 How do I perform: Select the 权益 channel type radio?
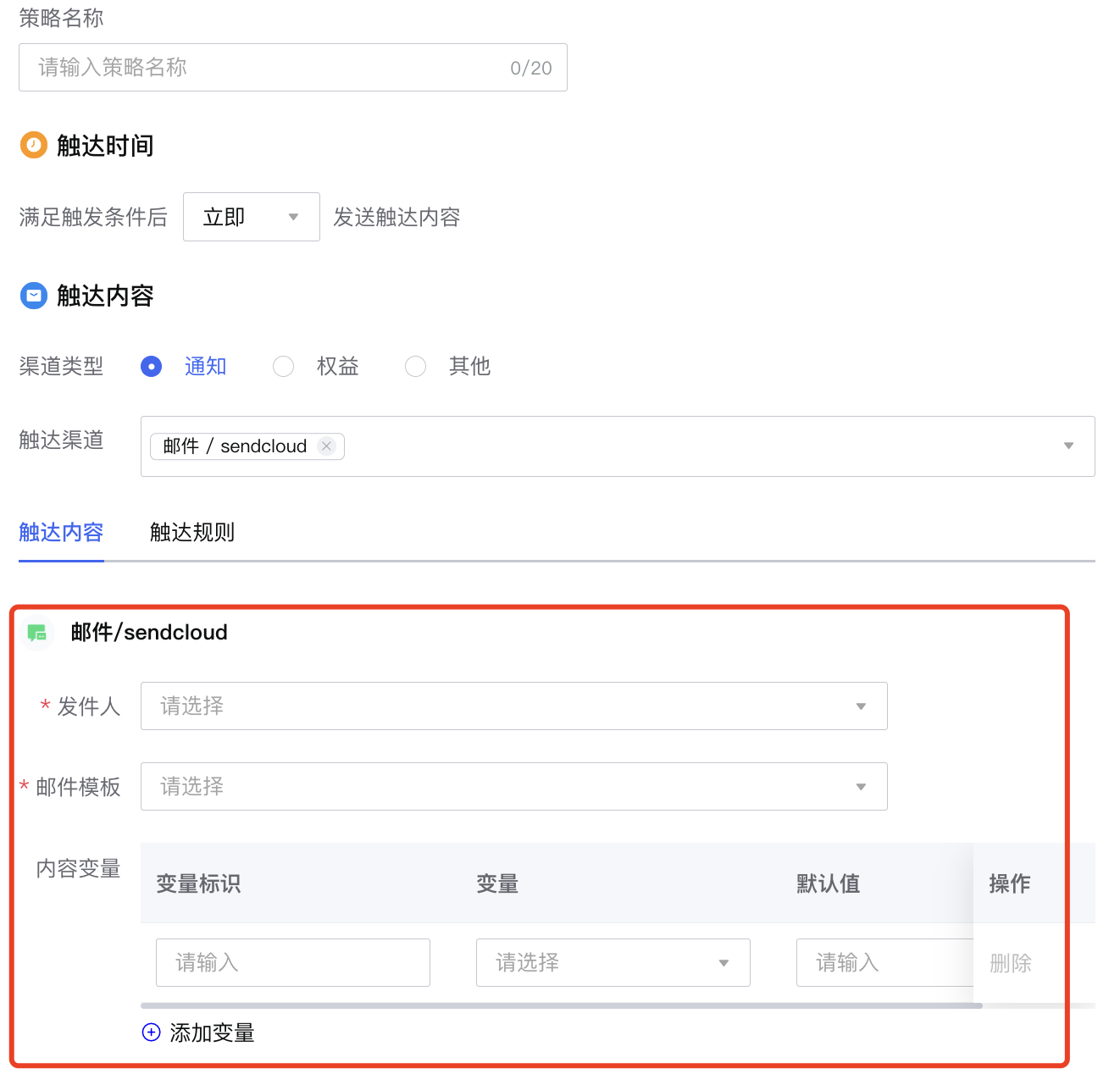pos(283,366)
